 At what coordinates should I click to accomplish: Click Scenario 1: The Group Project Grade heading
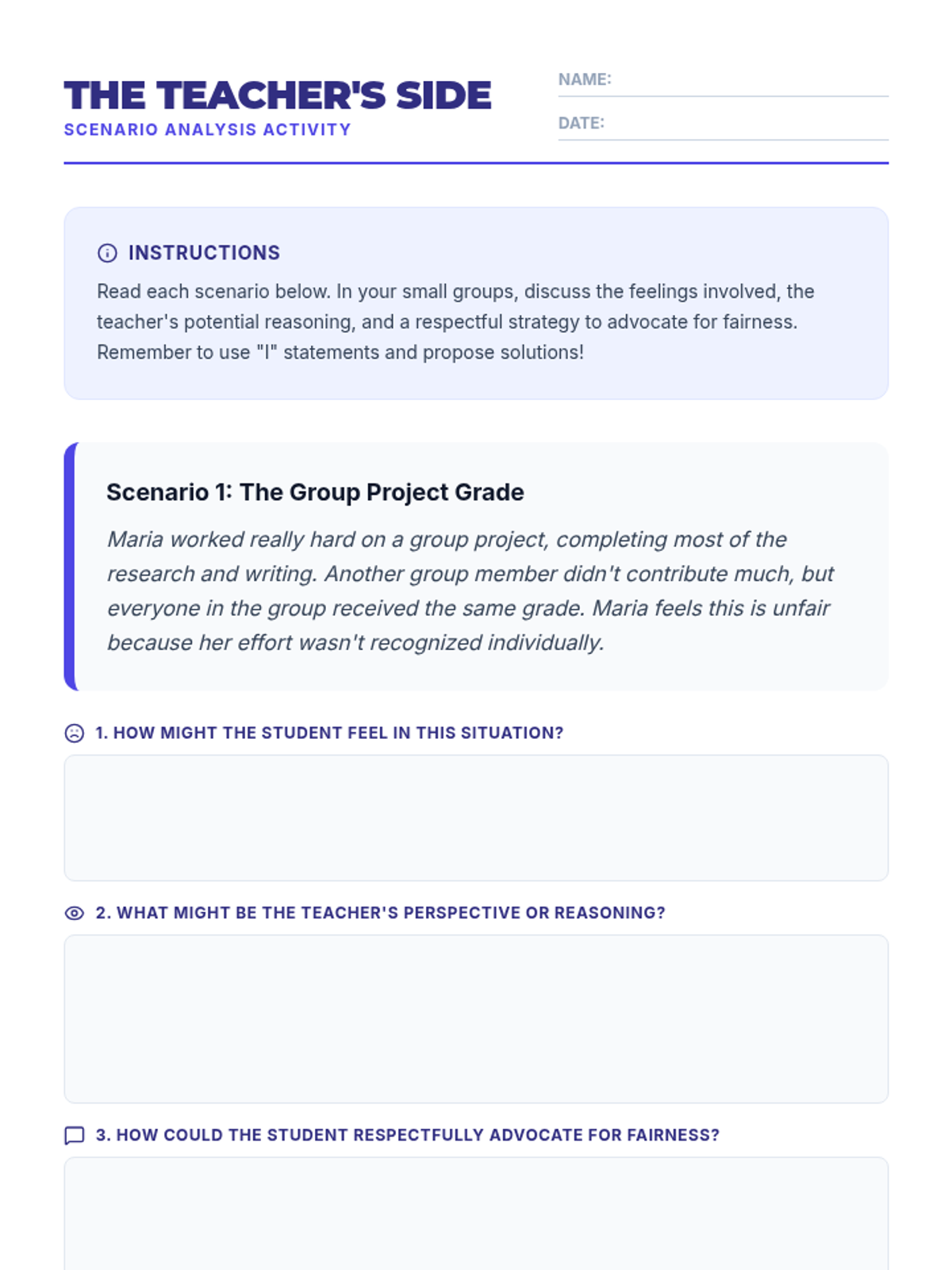[315, 492]
